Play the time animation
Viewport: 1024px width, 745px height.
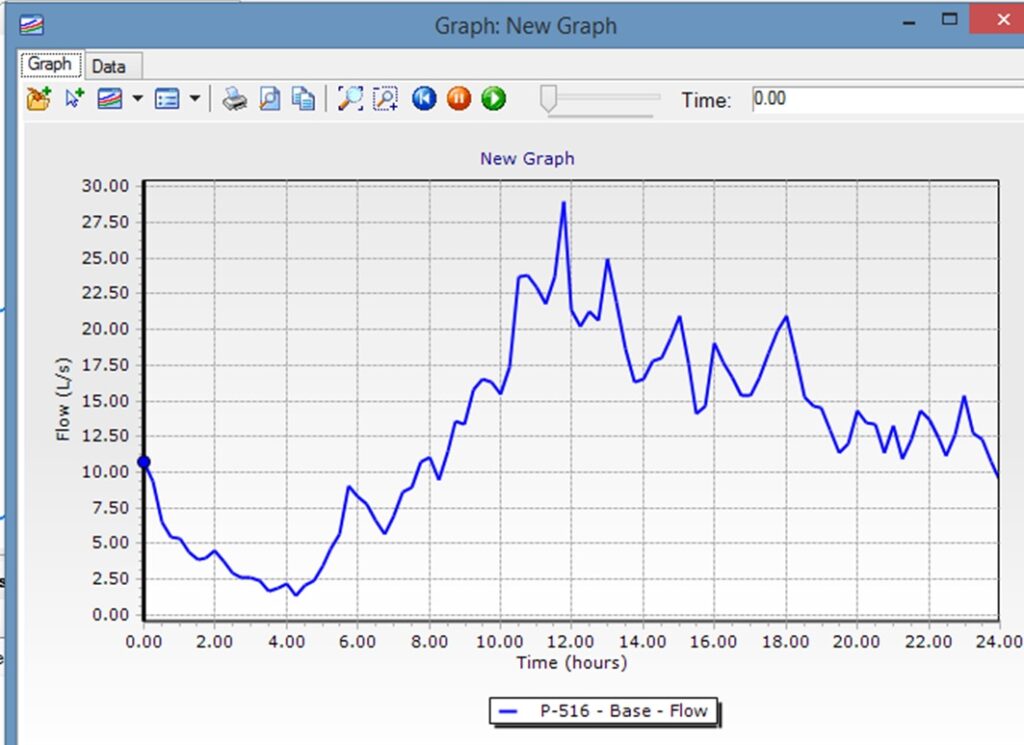493,99
